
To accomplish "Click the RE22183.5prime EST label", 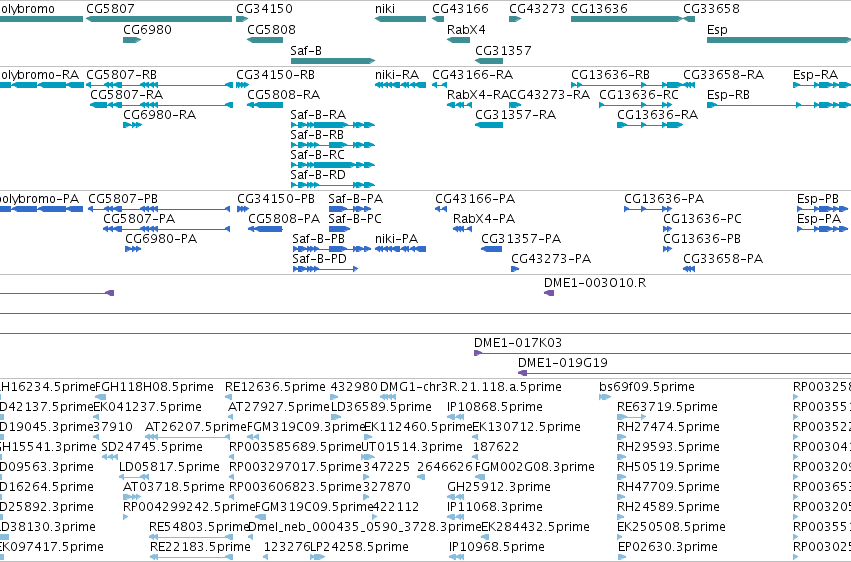I will (x=200, y=547).
